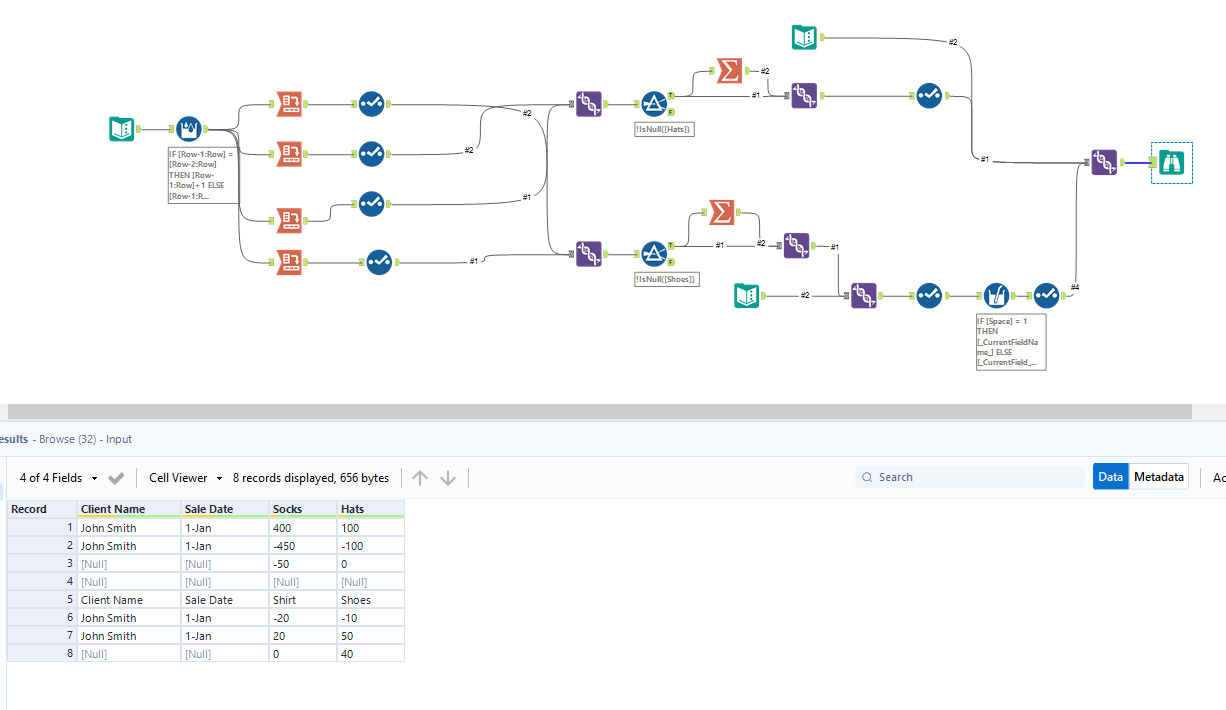Open the Cell Viewer dropdown

click(x=184, y=477)
